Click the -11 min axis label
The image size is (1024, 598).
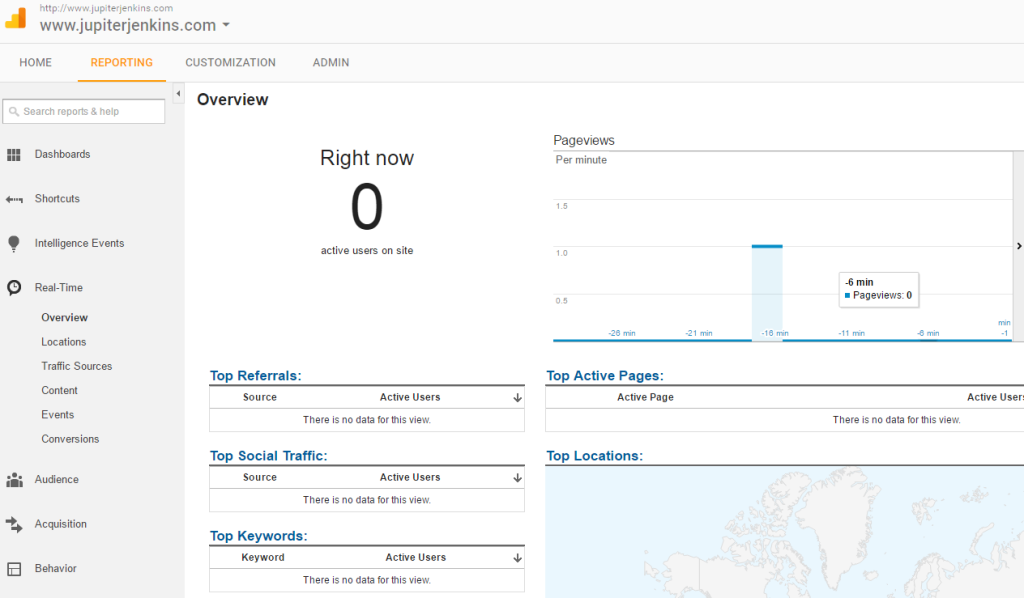(x=852, y=333)
